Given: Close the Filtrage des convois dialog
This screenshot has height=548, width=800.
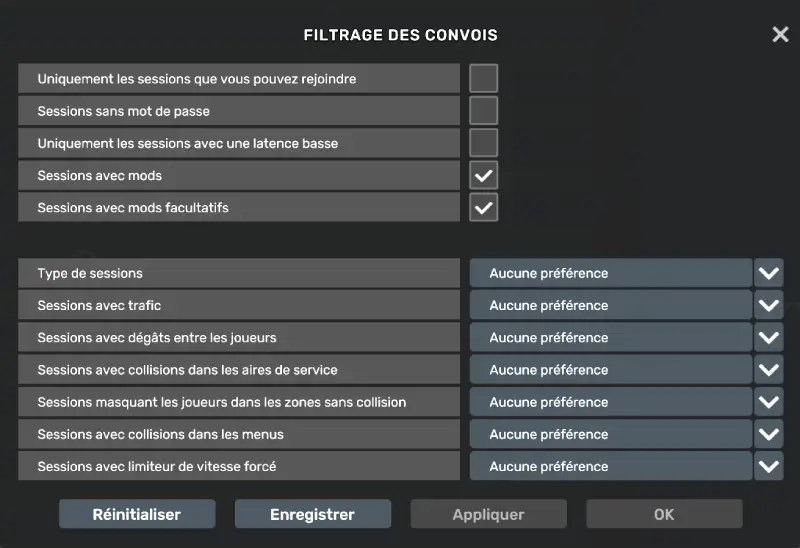Looking at the screenshot, I should coord(780,35).
